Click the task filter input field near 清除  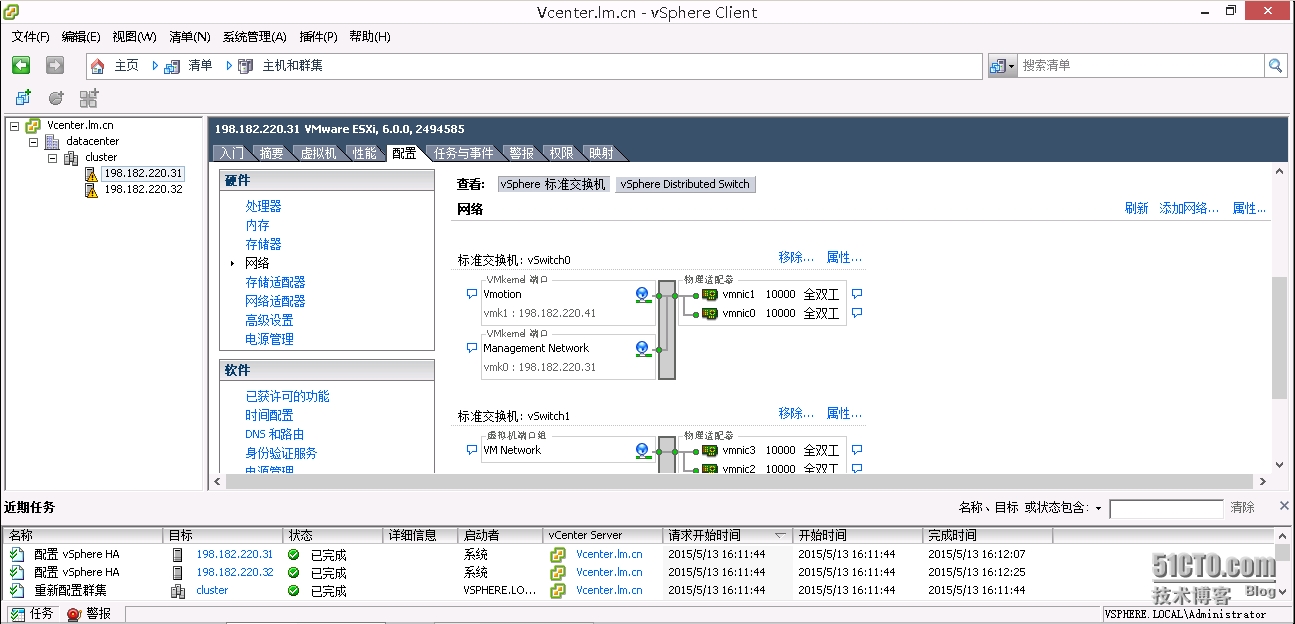[x=1165, y=507]
